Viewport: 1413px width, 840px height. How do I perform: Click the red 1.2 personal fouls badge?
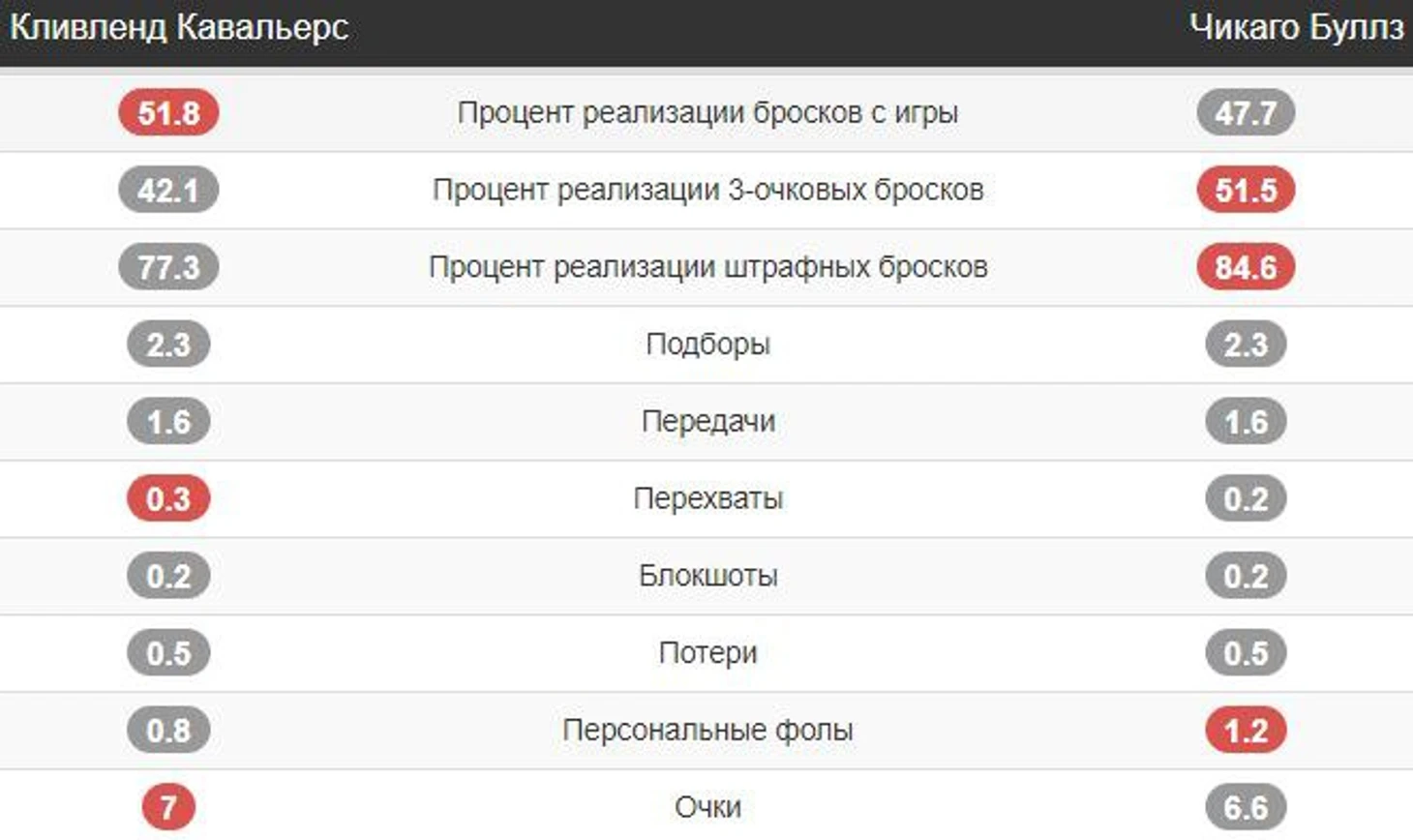(x=1246, y=731)
